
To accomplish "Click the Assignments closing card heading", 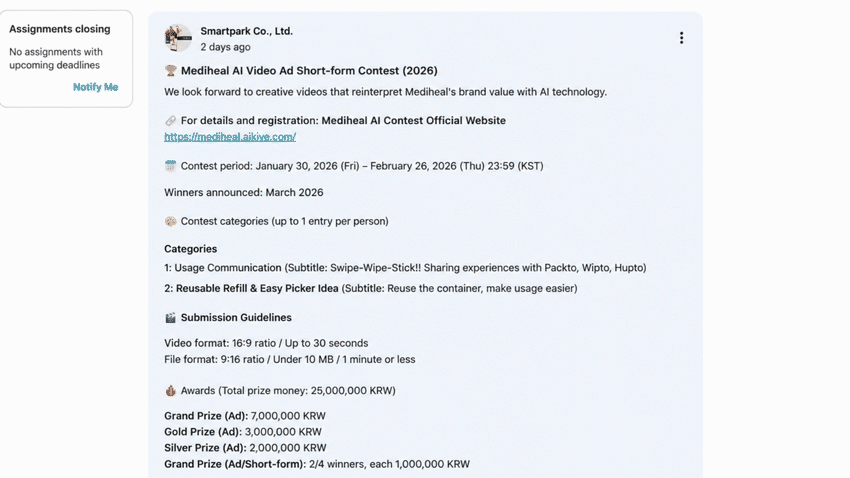I will click(60, 29).
